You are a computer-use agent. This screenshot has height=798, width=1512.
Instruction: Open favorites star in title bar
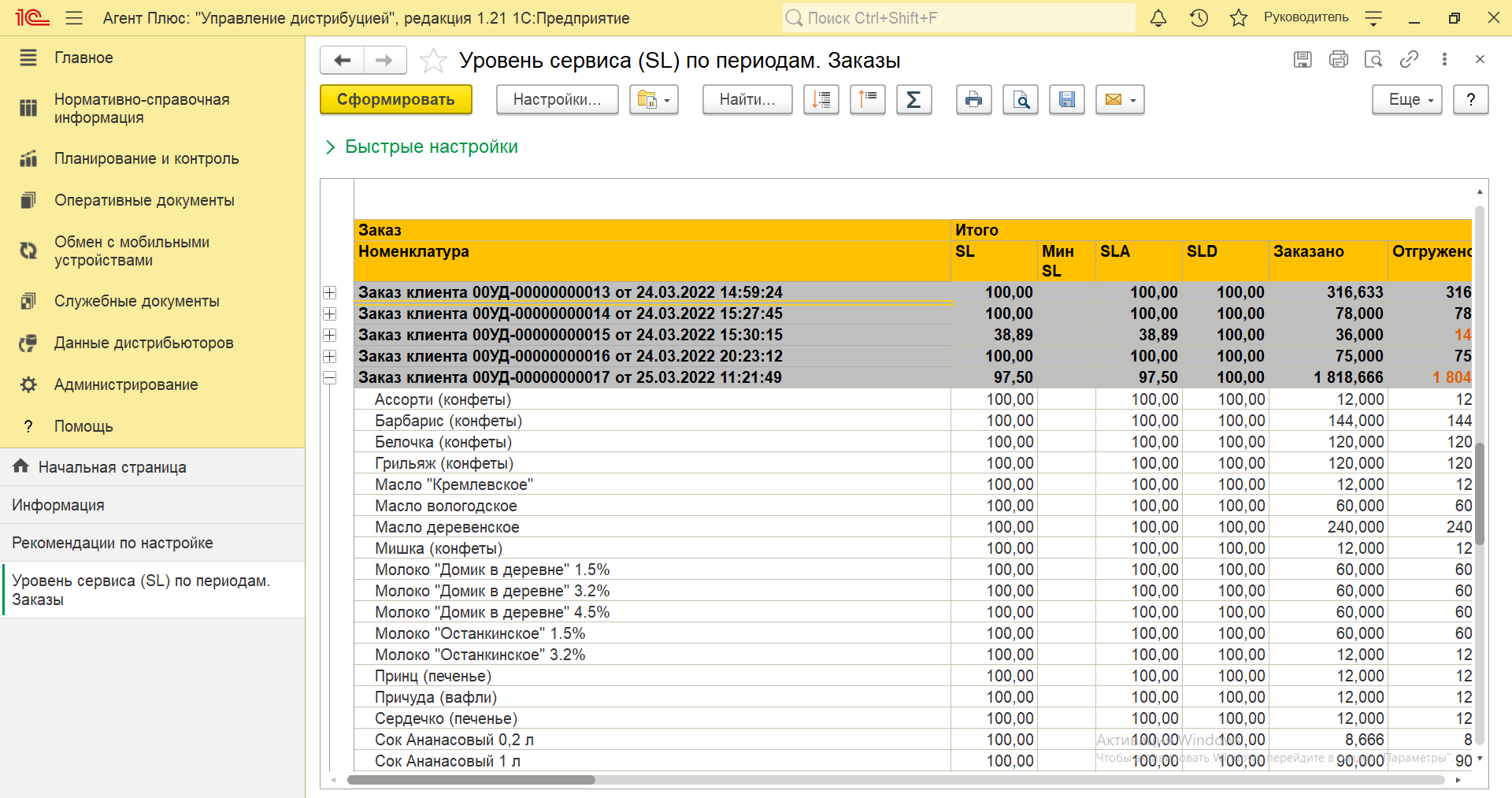click(1239, 17)
